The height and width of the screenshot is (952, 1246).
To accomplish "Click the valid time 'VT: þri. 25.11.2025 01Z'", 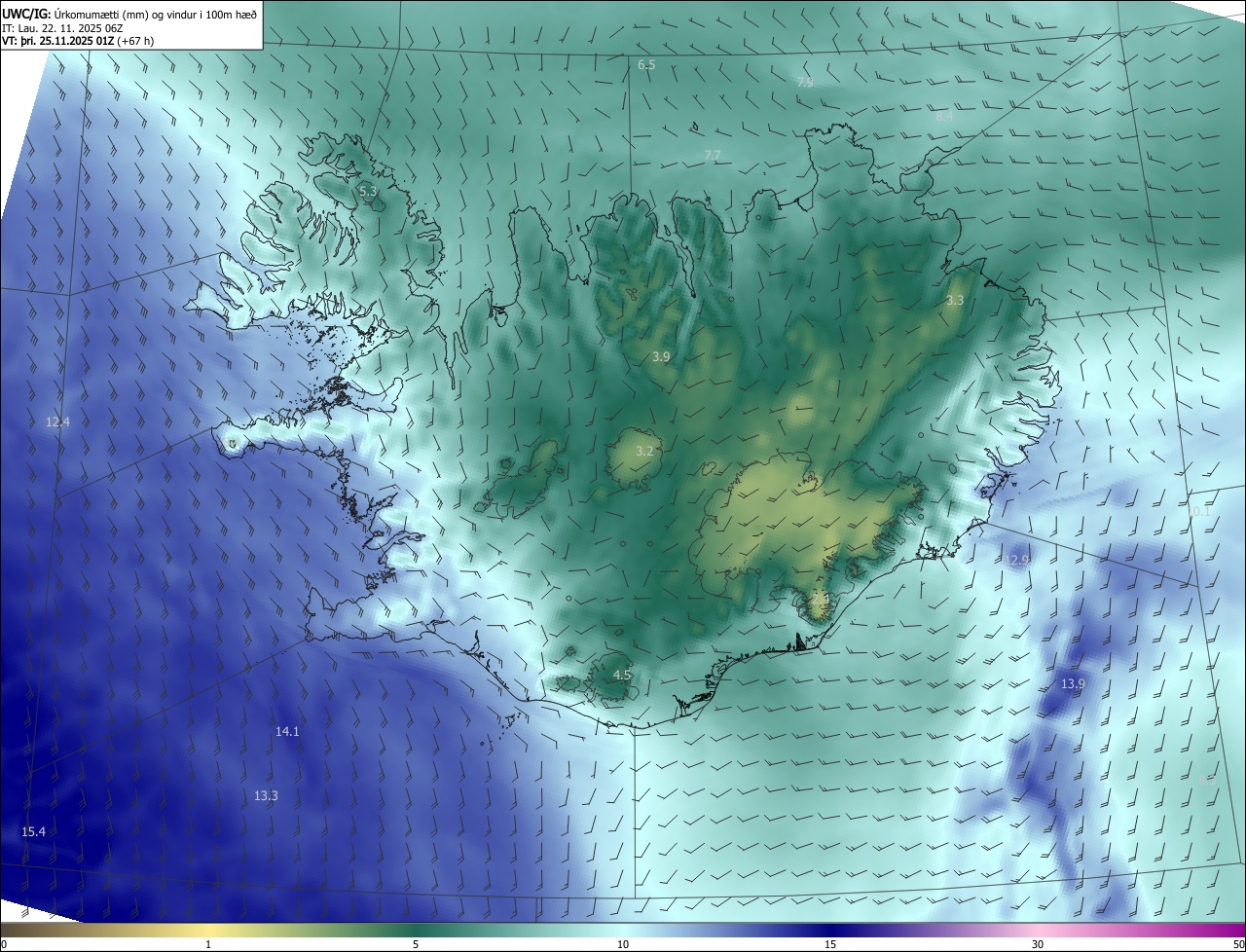I will 57,41.
